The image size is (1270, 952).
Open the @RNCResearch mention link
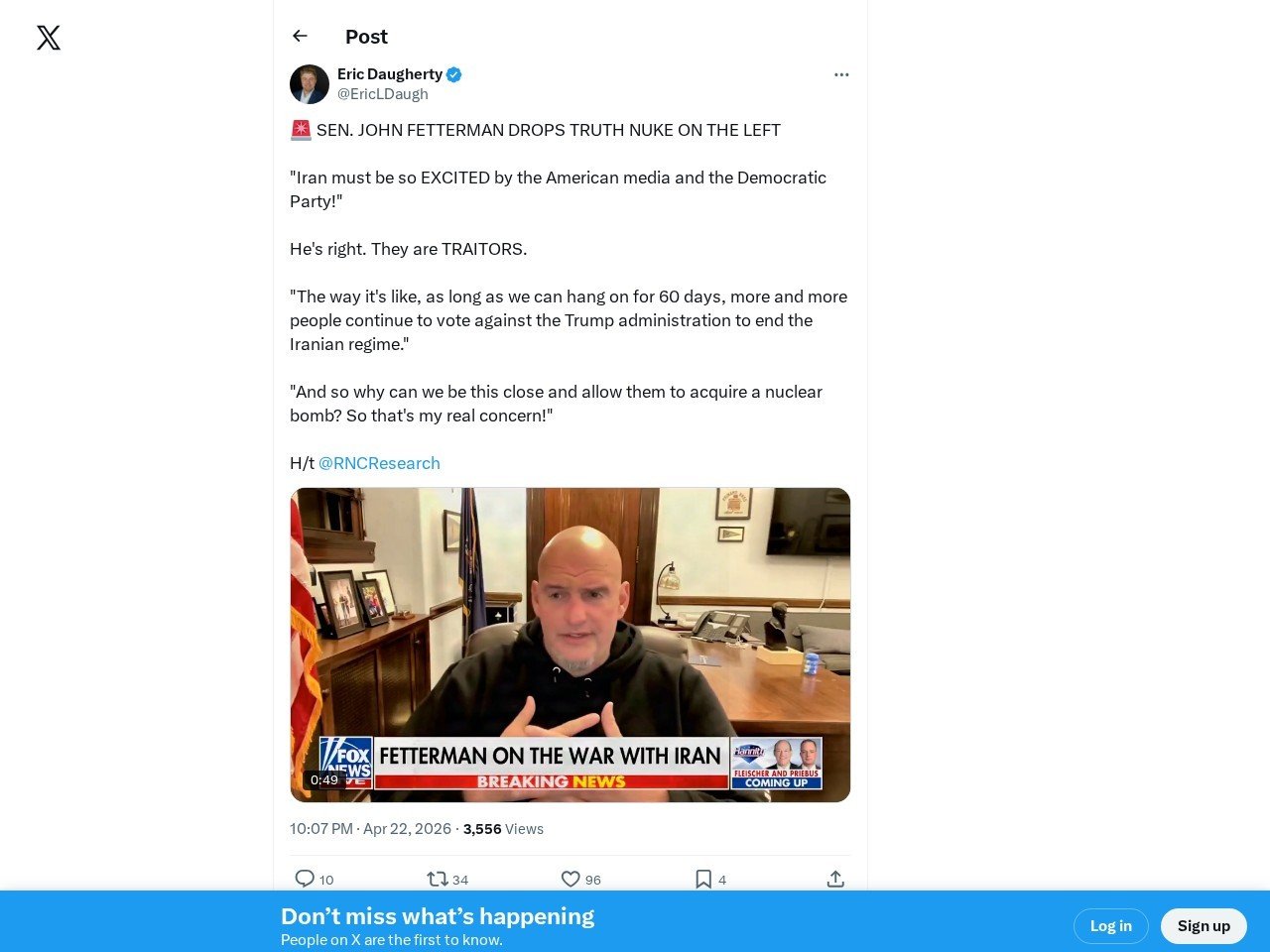point(379,463)
